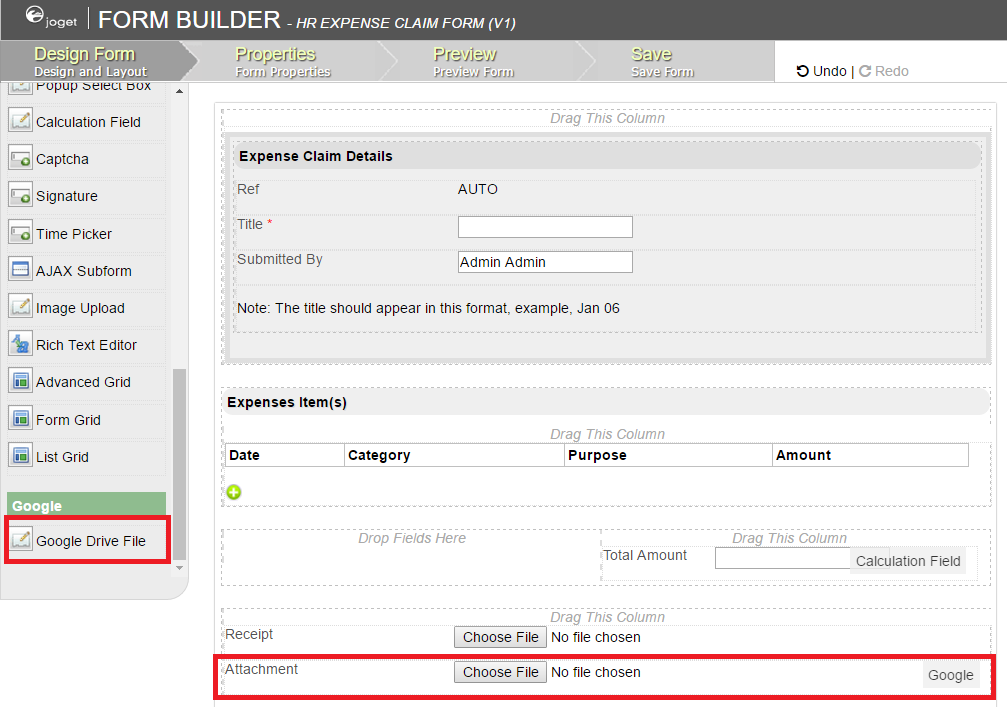
Task: Click the Category column header
Action: click(454, 455)
